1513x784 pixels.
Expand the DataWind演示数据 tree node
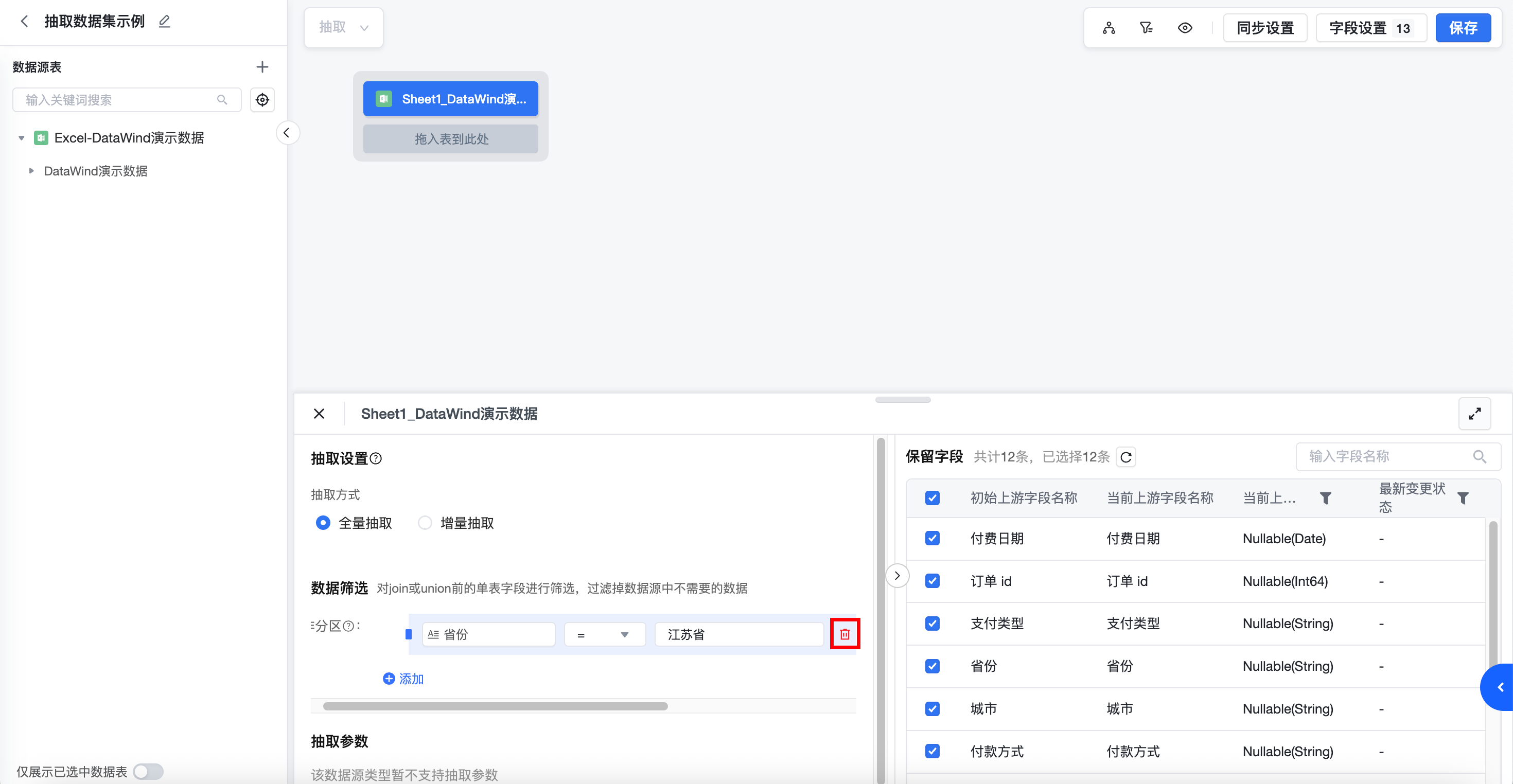coord(32,171)
